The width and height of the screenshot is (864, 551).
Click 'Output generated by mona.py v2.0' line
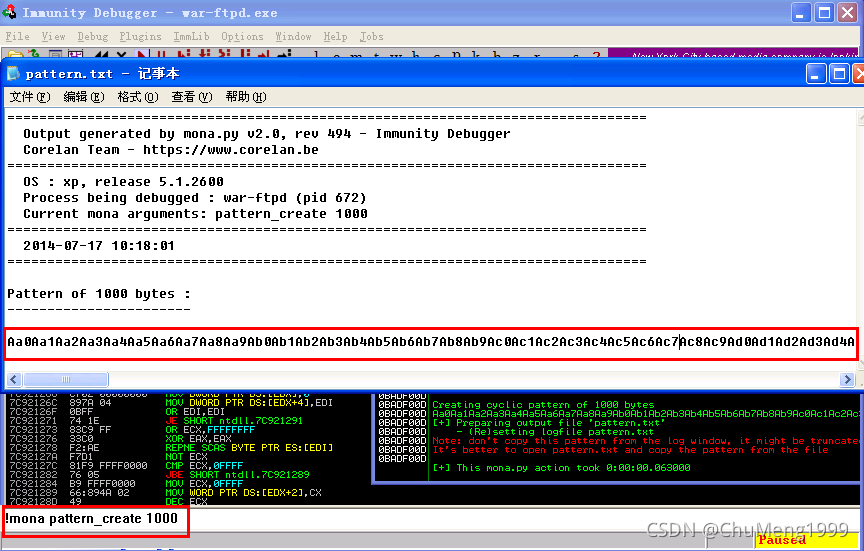267,134
